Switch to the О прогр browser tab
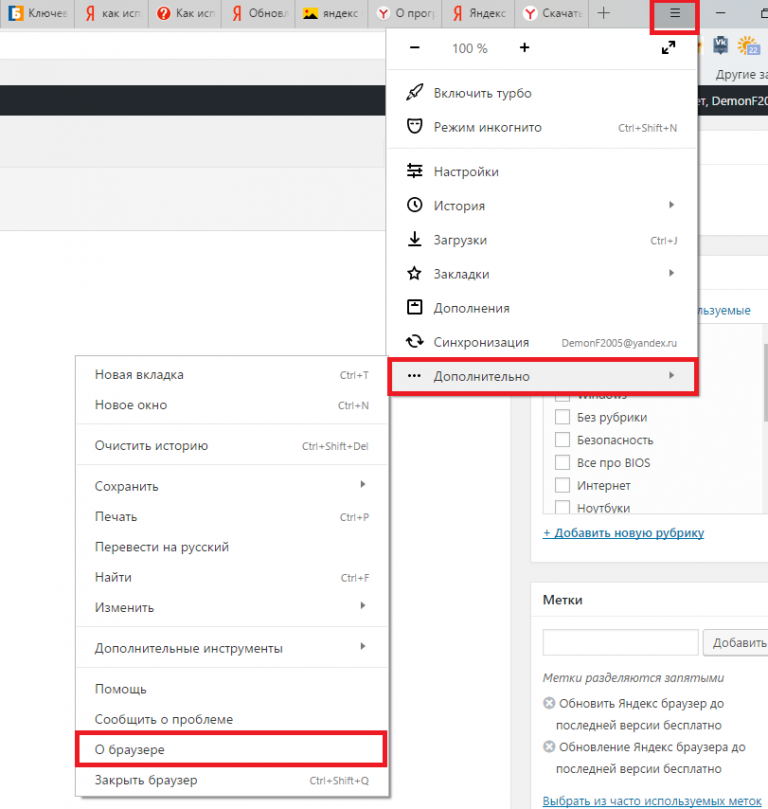Screen dimensions: 768x809 click(x=405, y=13)
